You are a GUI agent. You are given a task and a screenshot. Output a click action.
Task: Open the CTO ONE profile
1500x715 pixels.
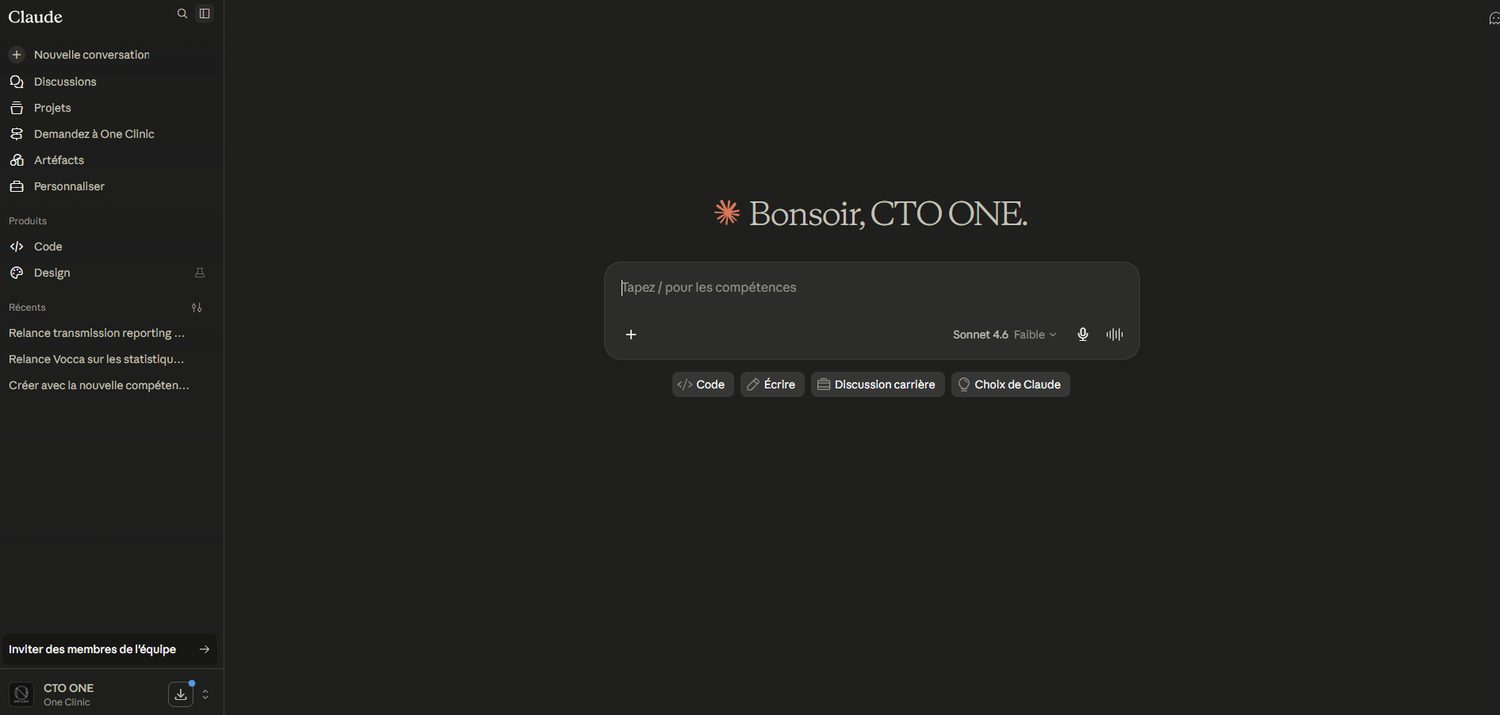click(68, 694)
